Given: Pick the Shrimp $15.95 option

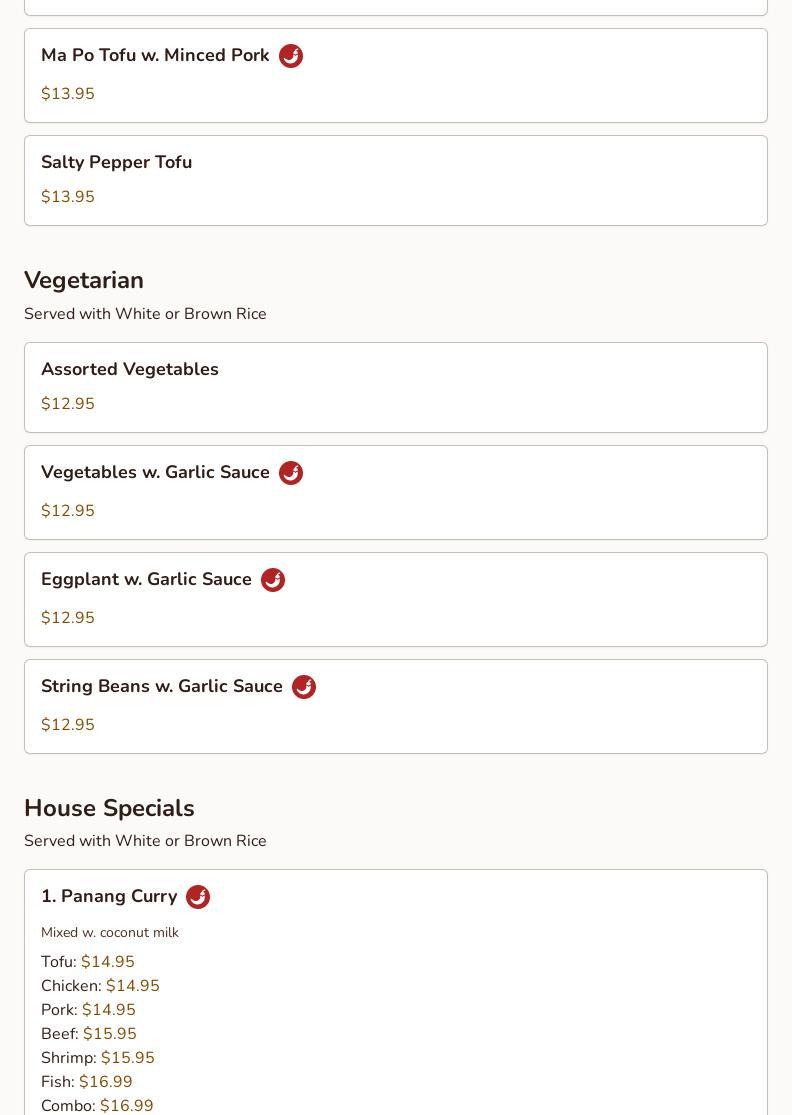Looking at the screenshot, I should (98, 1057).
